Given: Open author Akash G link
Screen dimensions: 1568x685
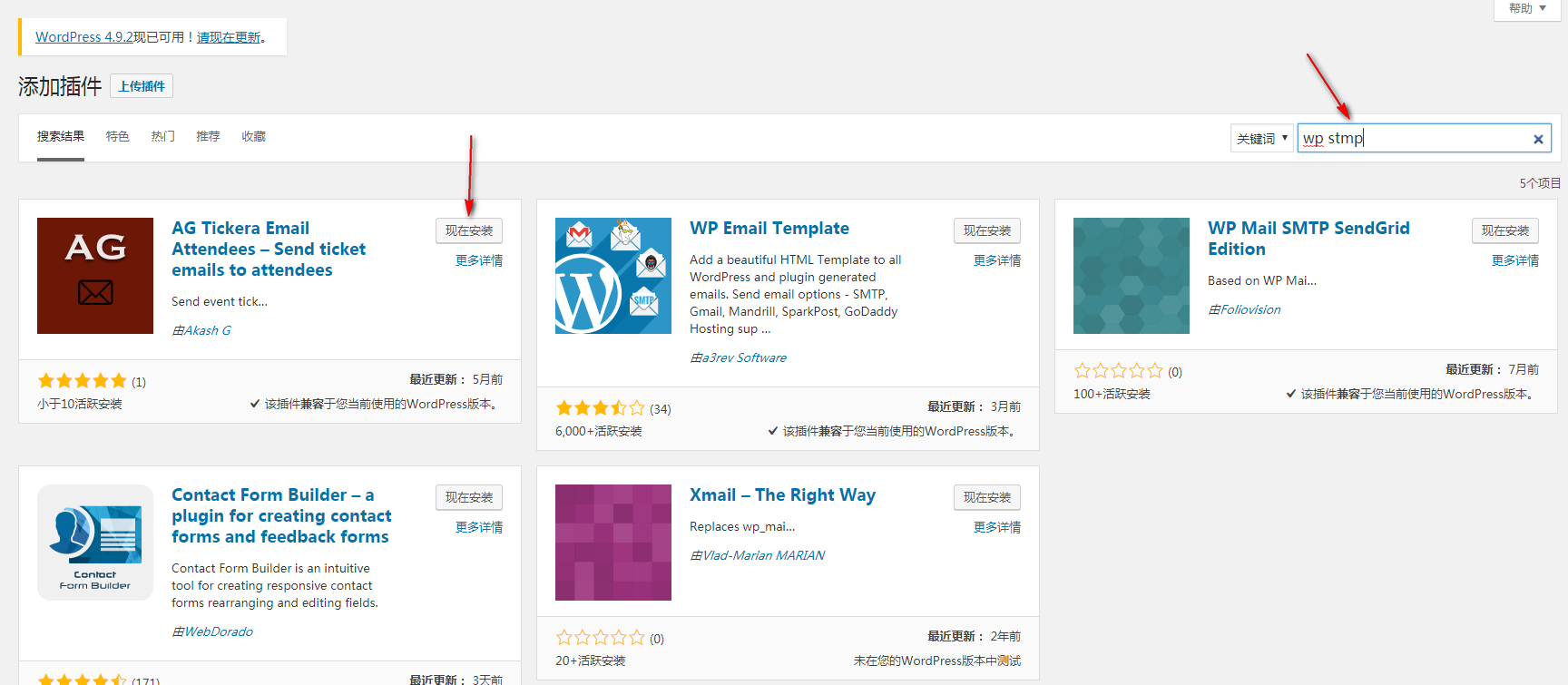Looking at the screenshot, I should coord(208,330).
